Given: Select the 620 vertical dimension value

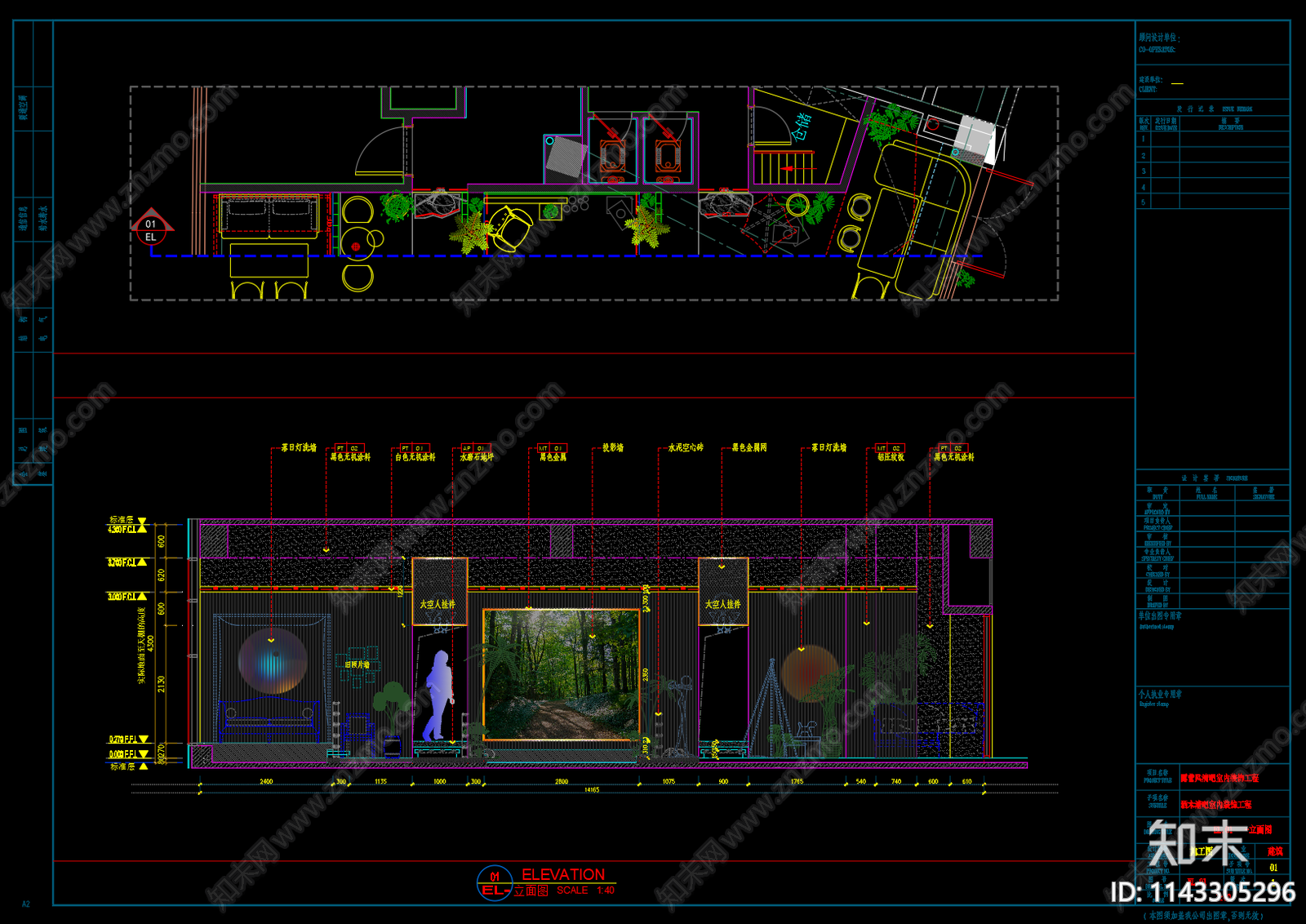Looking at the screenshot, I should click(162, 575).
